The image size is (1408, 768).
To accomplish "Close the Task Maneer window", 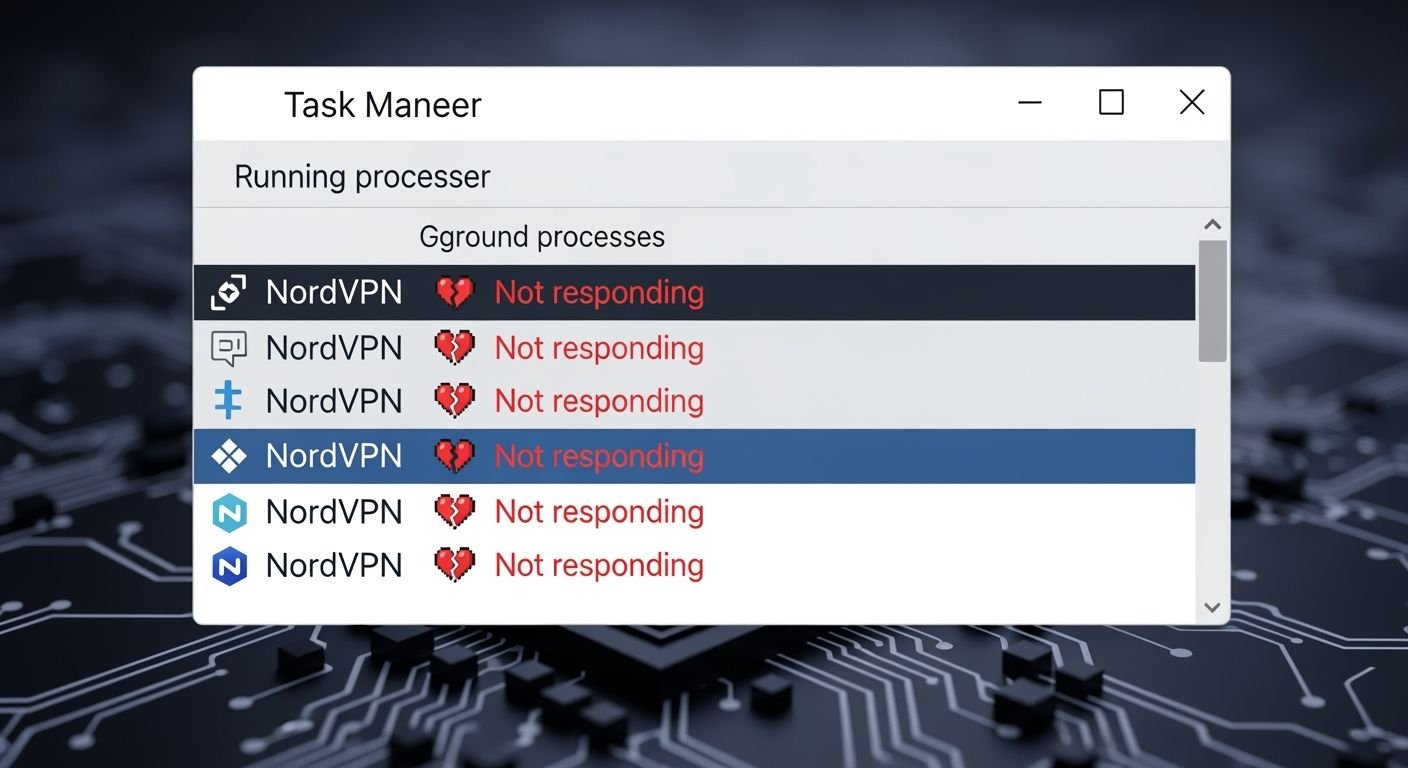I will tap(1192, 102).
